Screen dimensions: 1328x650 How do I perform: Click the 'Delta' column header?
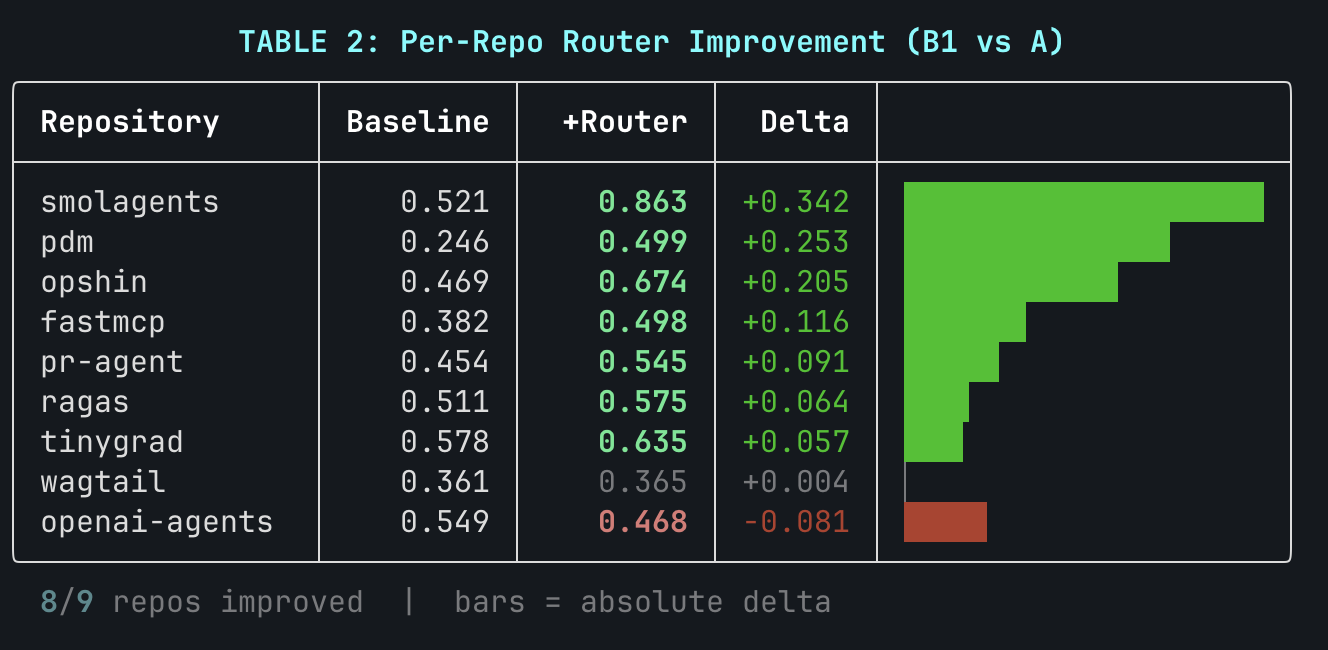pyautogui.click(x=805, y=122)
